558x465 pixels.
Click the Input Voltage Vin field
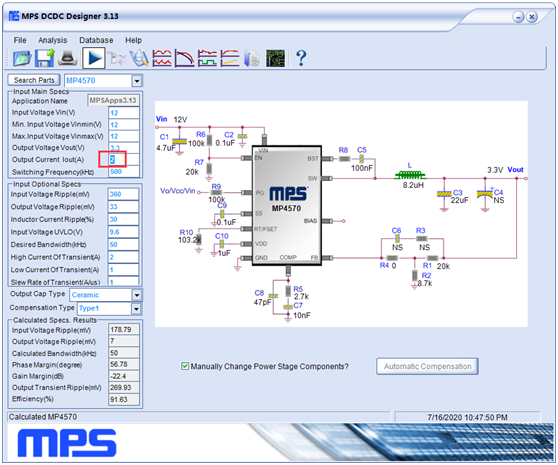124,113
